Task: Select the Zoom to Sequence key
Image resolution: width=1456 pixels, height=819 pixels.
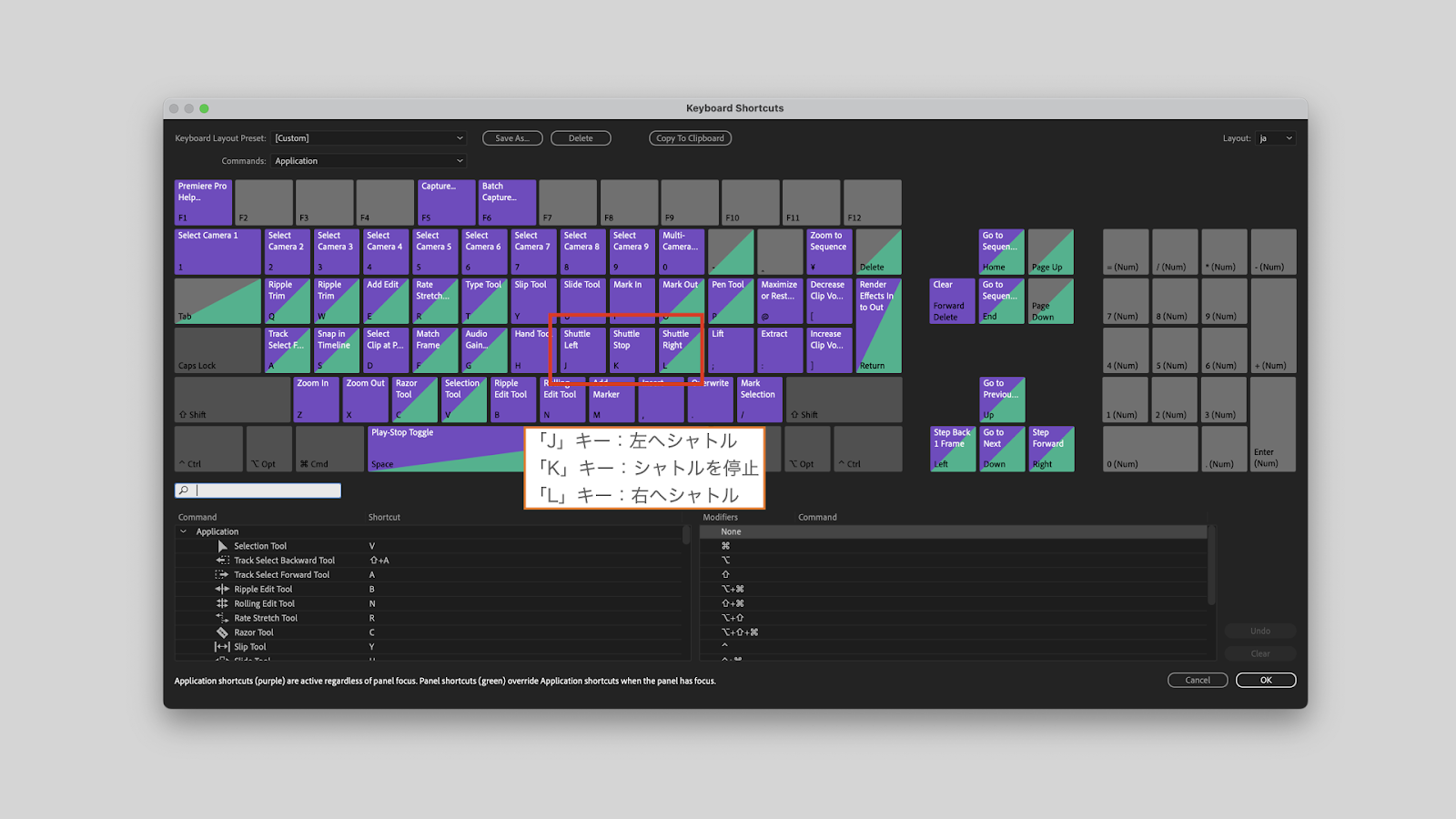Action: point(830,252)
